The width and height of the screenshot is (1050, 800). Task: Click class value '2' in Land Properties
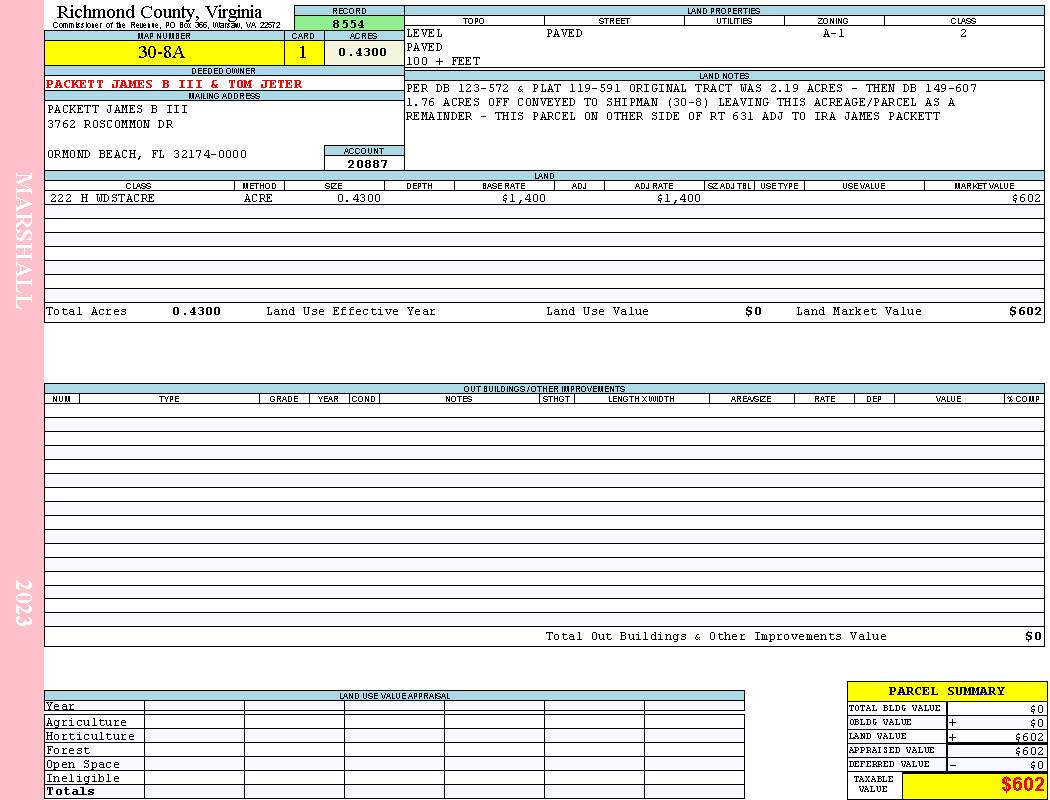tap(963, 33)
